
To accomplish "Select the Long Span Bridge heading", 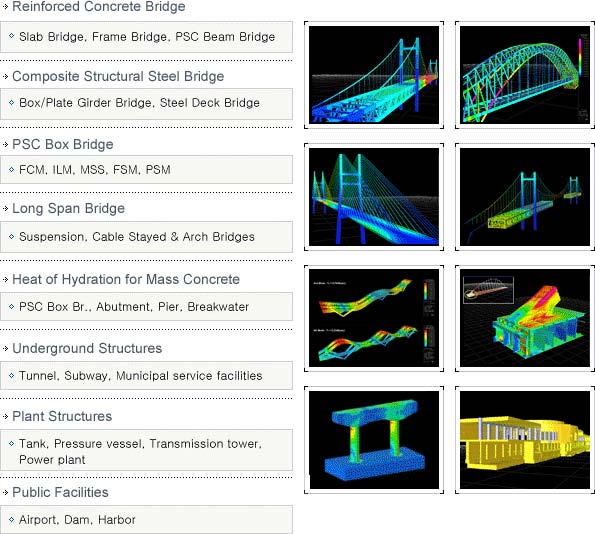I will (x=68, y=208).
